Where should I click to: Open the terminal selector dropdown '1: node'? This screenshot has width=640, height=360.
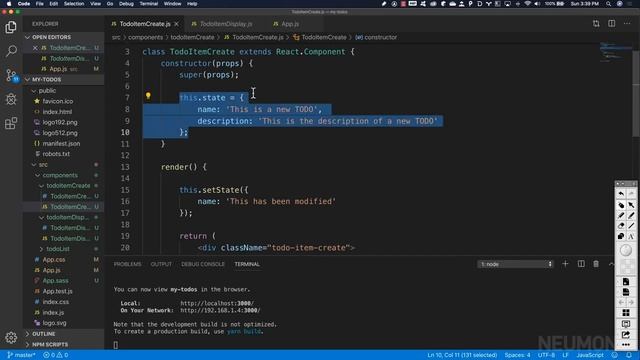516,264
